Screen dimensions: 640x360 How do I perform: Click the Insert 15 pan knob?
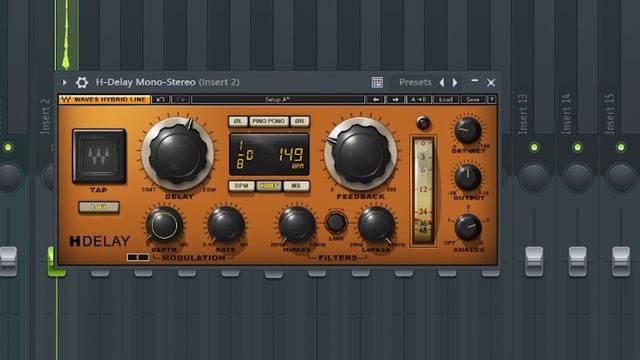(x=621, y=177)
